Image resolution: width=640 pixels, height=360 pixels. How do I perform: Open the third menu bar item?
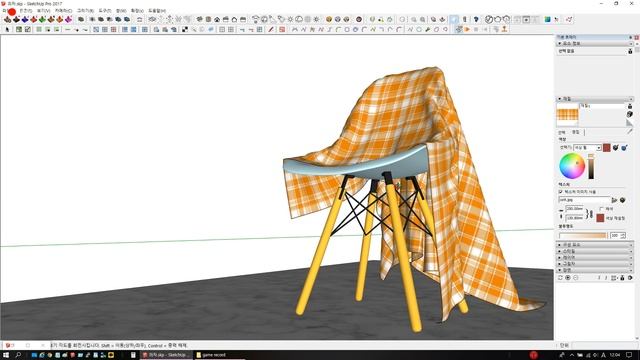tap(43, 11)
